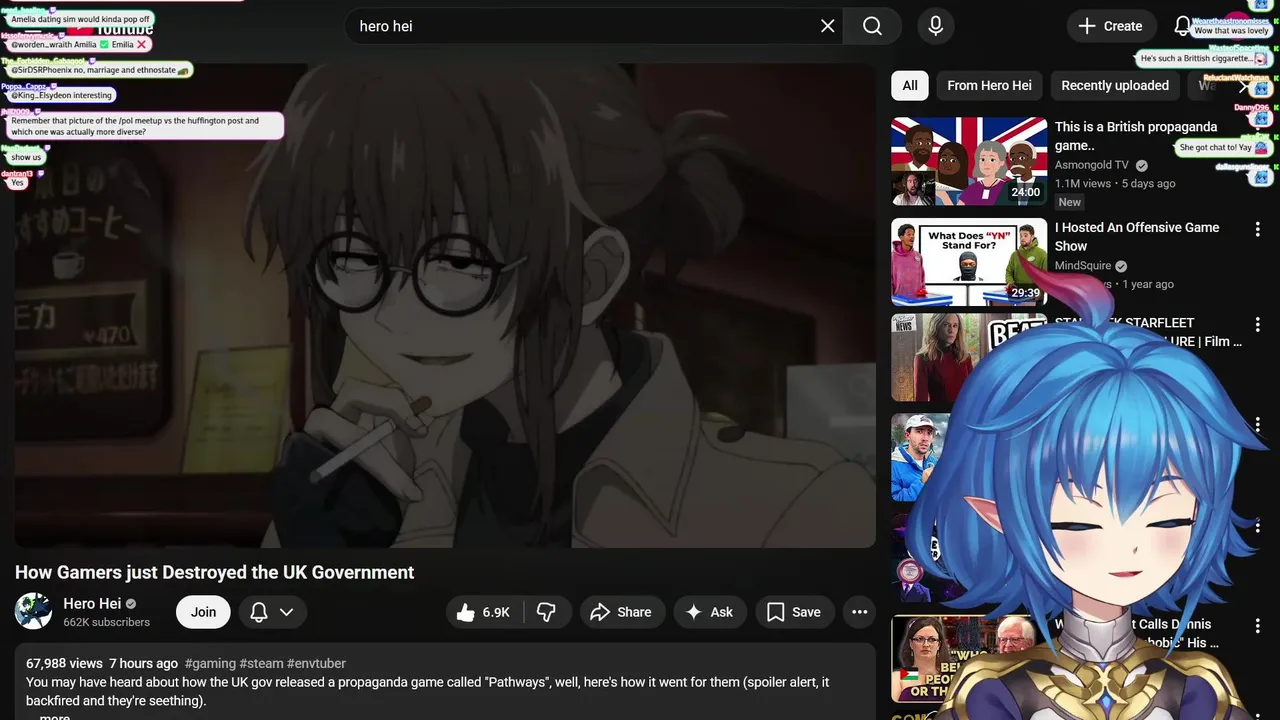Image resolution: width=1280 pixels, height=720 pixels.
Task: Like the video with 6.9K likes
Action: click(483, 612)
